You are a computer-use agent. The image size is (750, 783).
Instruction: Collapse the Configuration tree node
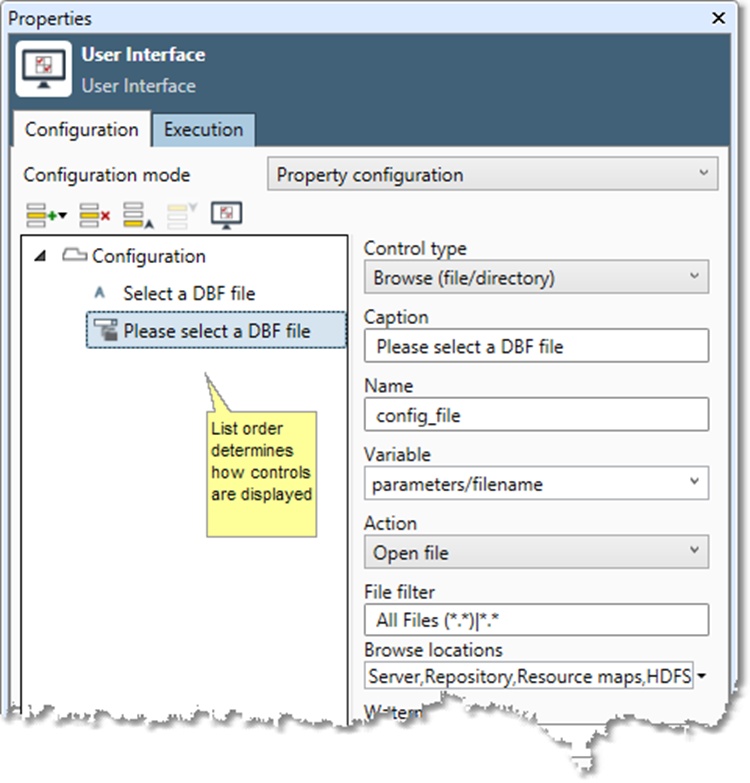(x=40, y=256)
